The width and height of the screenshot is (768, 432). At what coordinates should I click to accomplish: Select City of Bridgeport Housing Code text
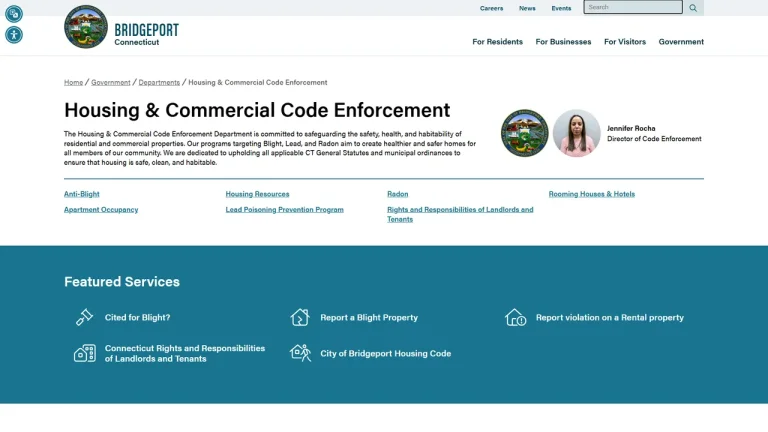385,353
